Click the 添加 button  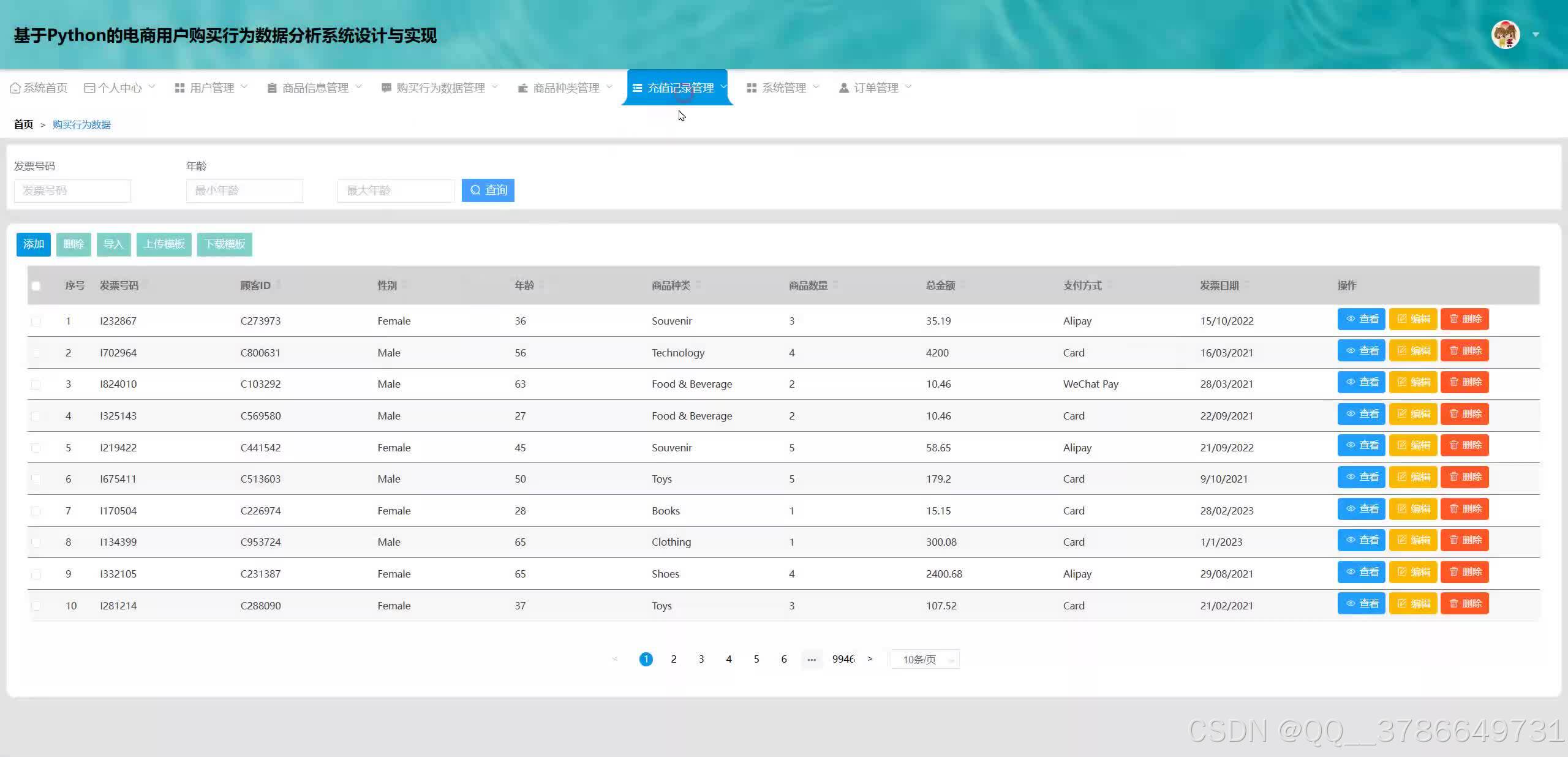(x=34, y=244)
